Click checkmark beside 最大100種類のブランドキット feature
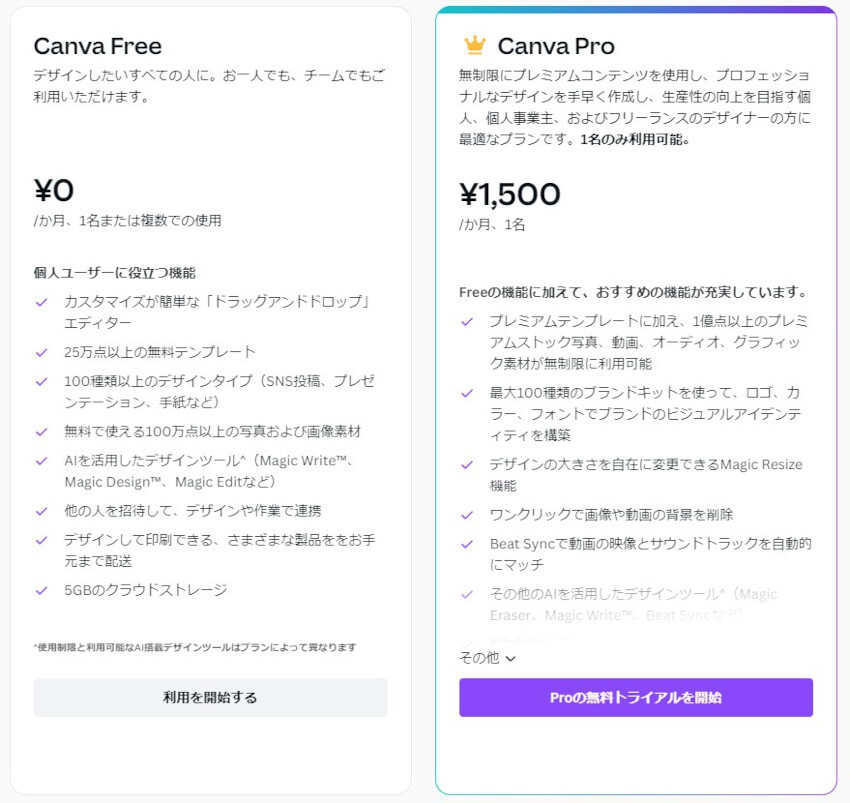 [467, 393]
